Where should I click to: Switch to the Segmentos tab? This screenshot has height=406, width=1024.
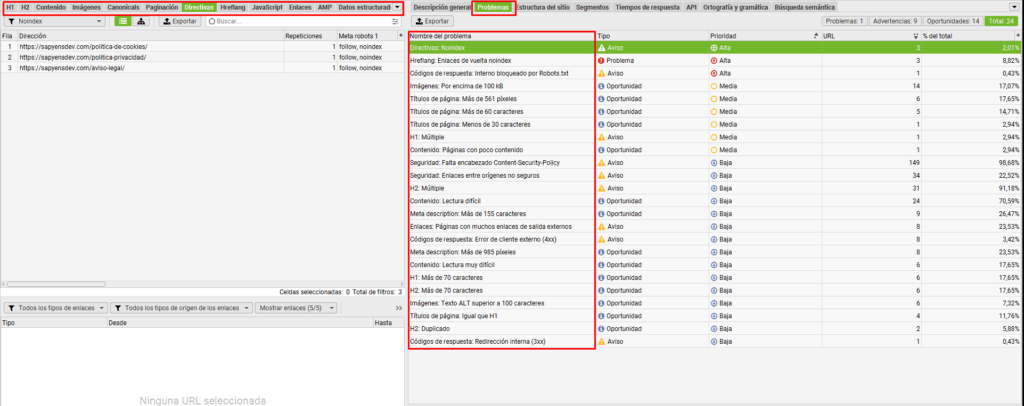[x=592, y=7]
